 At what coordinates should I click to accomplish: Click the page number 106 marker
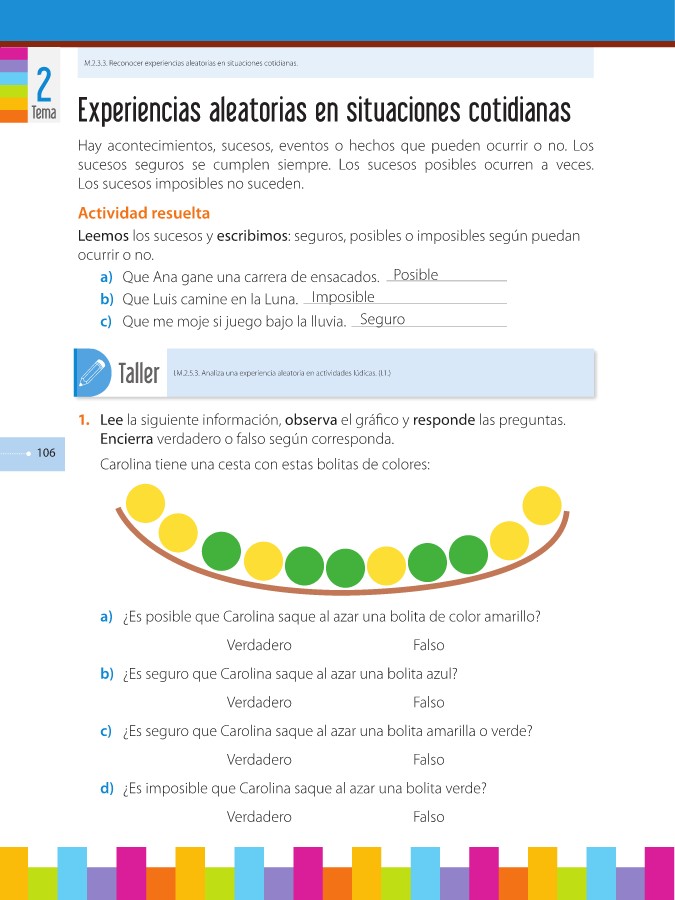pyautogui.click(x=46, y=454)
